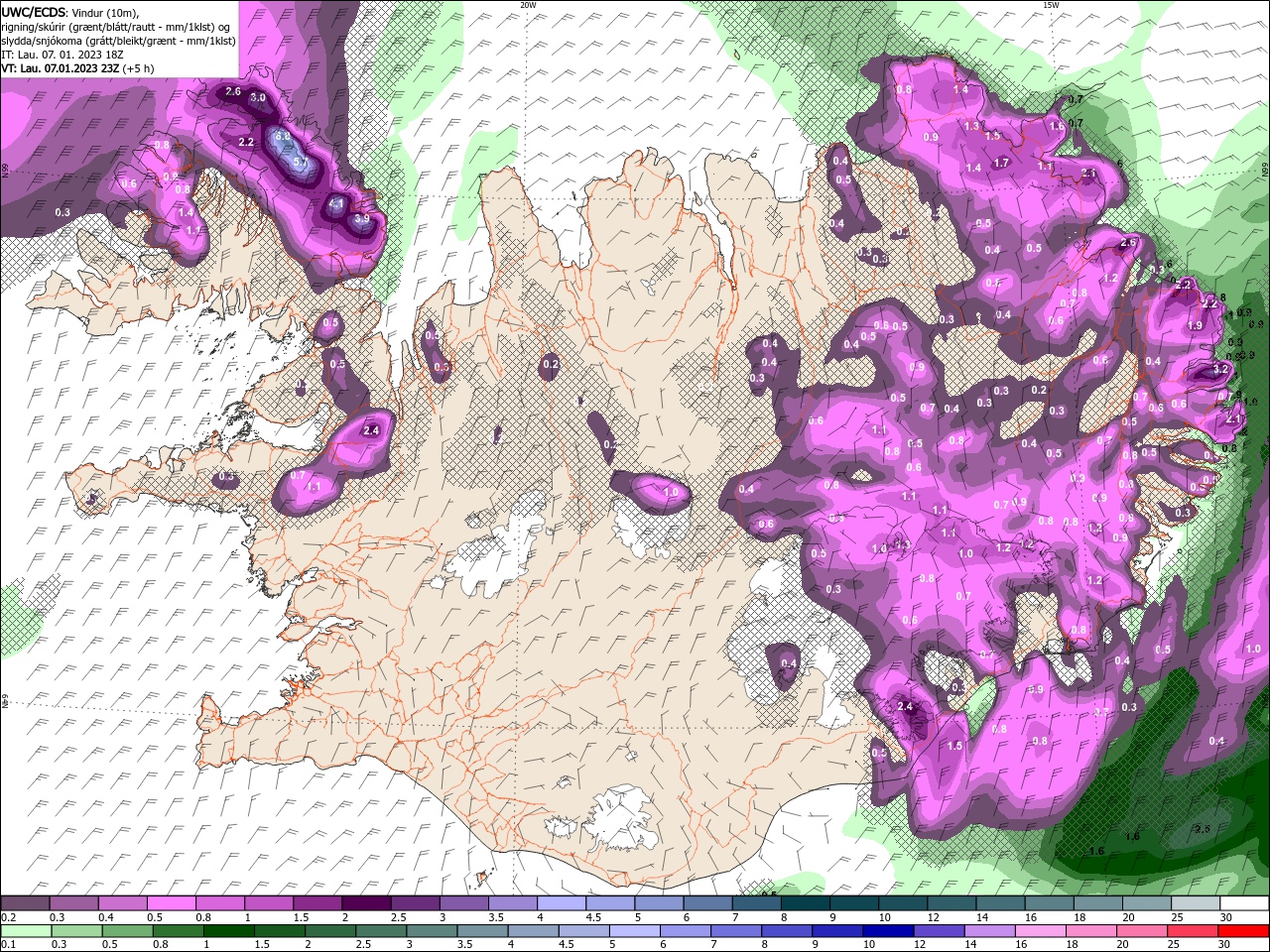Select the dark mauve 0.2 swatch in upper legend row
Image resolution: width=1270 pixels, height=952 pixels.
pyautogui.click(x=24, y=903)
